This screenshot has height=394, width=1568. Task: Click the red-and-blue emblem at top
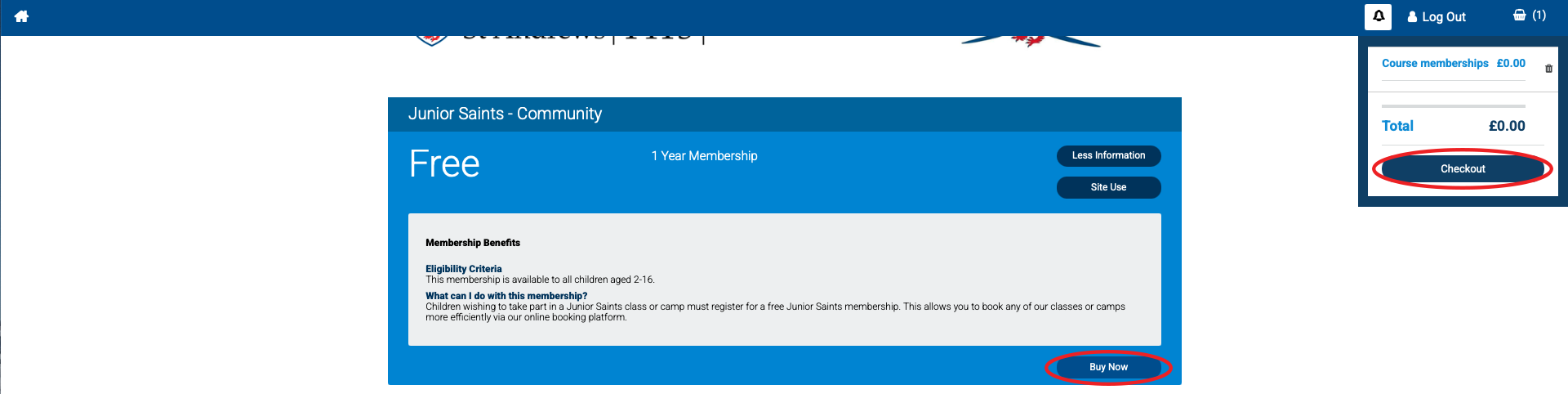click(x=1031, y=41)
